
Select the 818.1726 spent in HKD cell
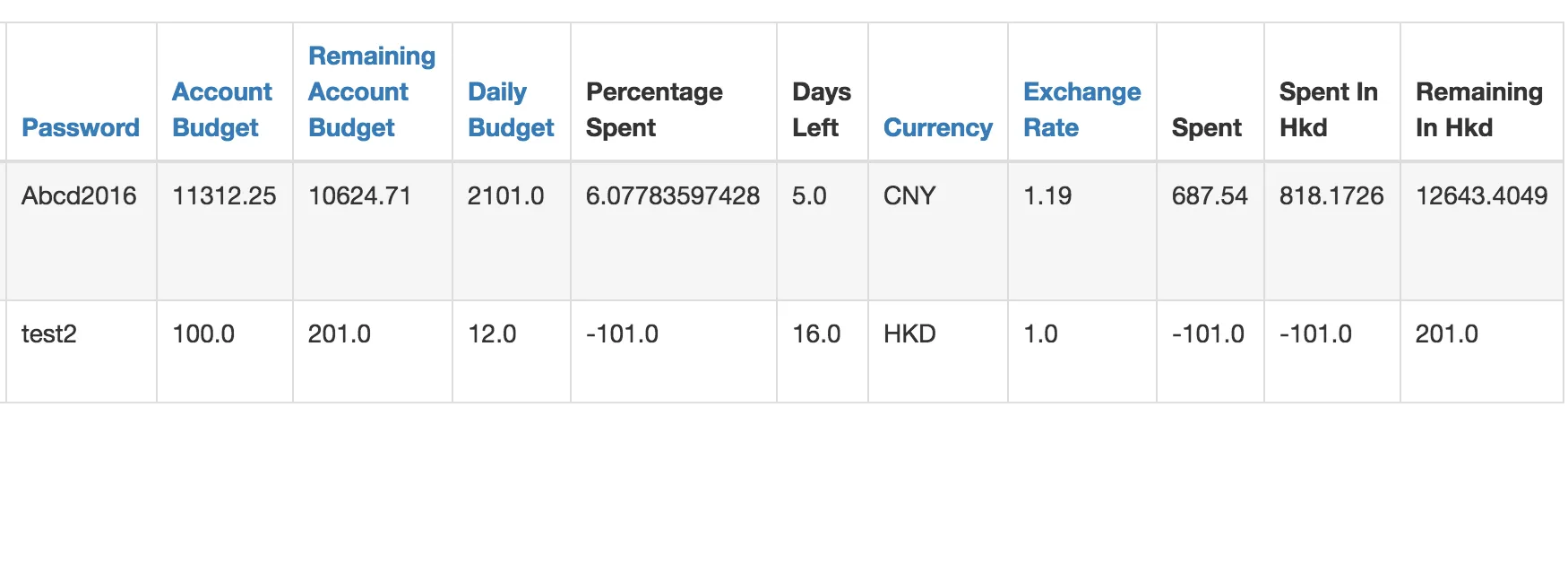pyautogui.click(x=1331, y=195)
